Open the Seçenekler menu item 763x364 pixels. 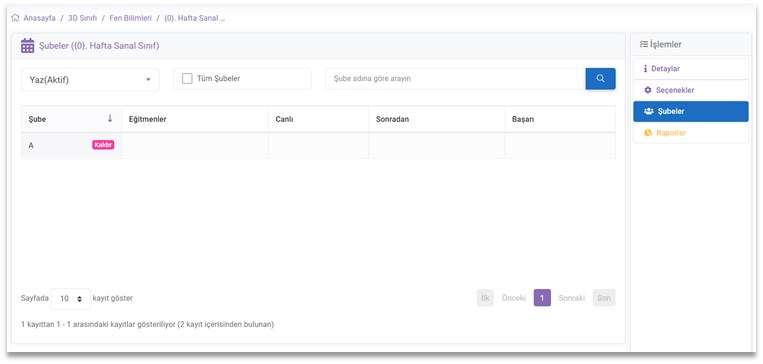690,90
